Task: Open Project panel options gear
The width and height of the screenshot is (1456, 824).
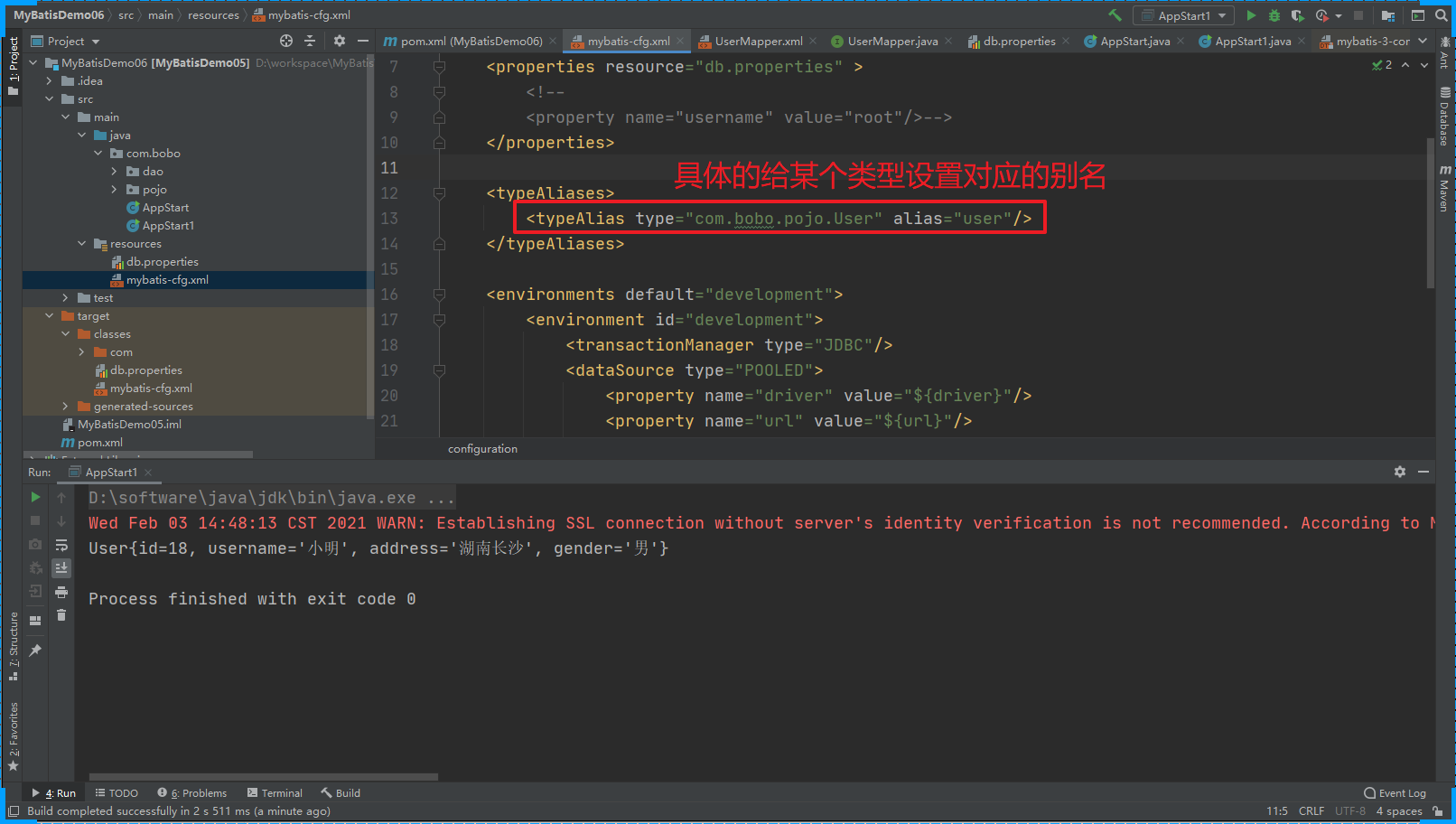Action: 340,41
